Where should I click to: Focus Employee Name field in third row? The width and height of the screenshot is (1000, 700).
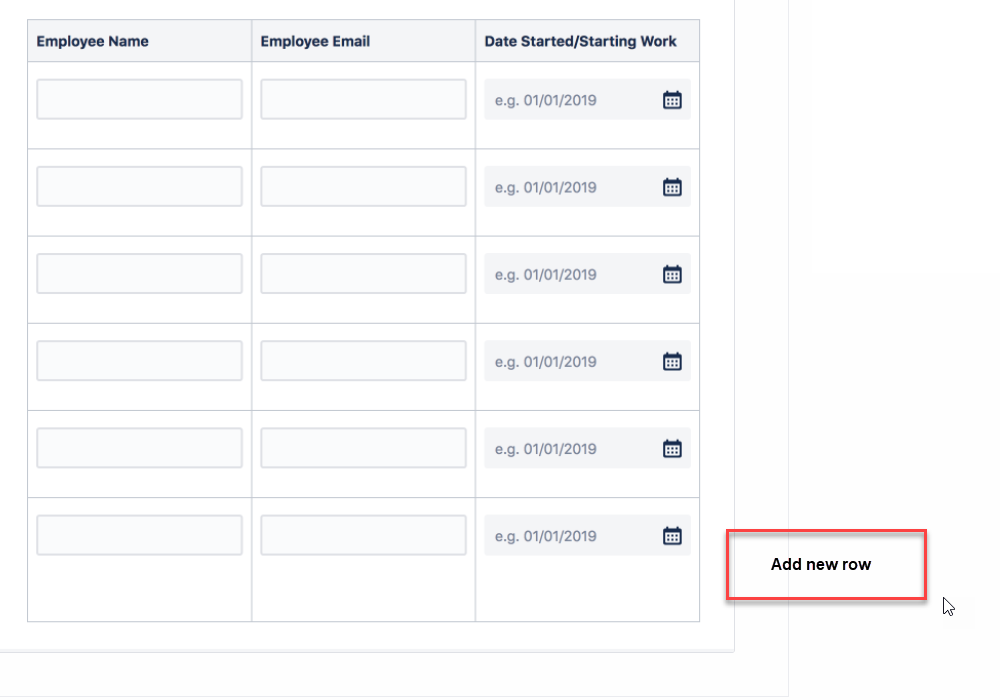(x=139, y=273)
